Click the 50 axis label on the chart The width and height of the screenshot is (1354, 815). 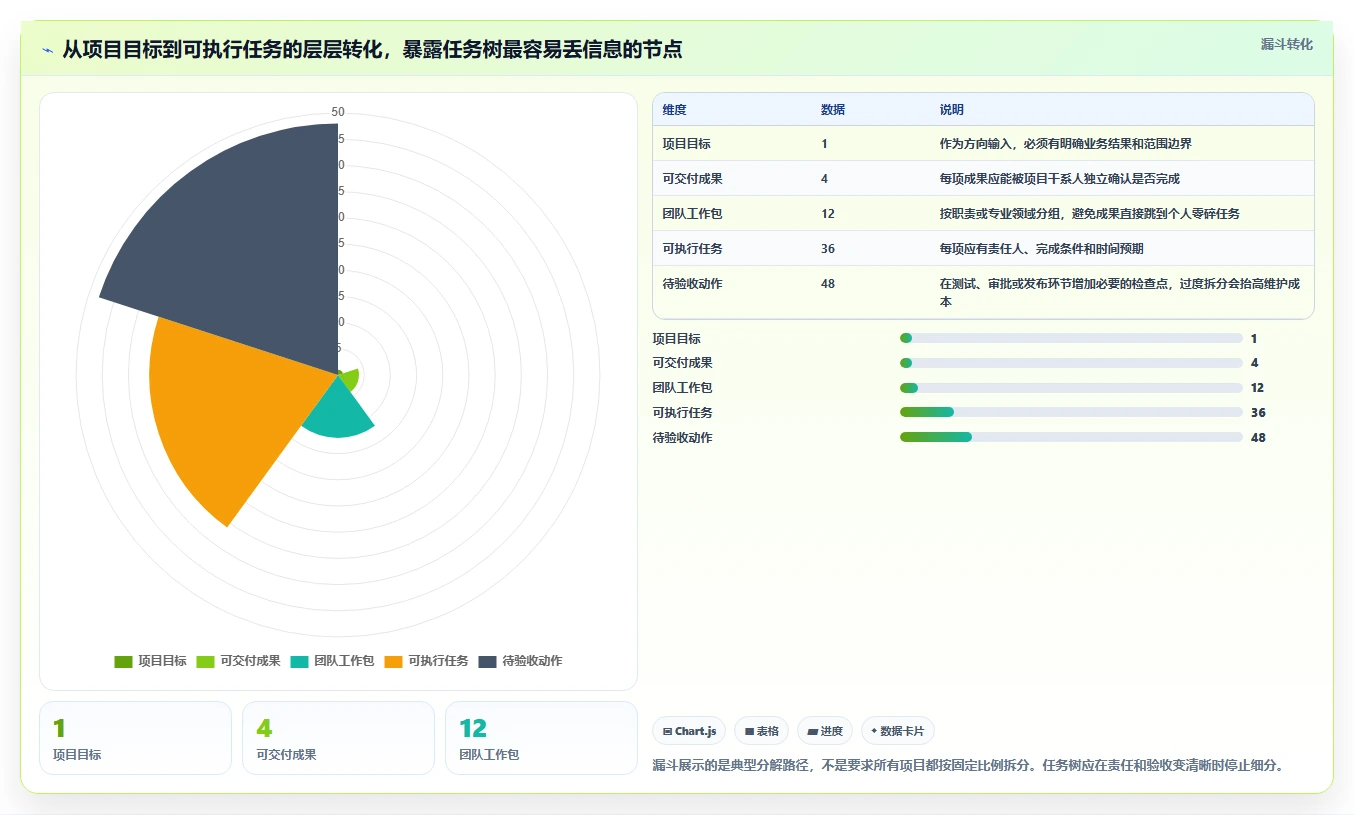338,112
